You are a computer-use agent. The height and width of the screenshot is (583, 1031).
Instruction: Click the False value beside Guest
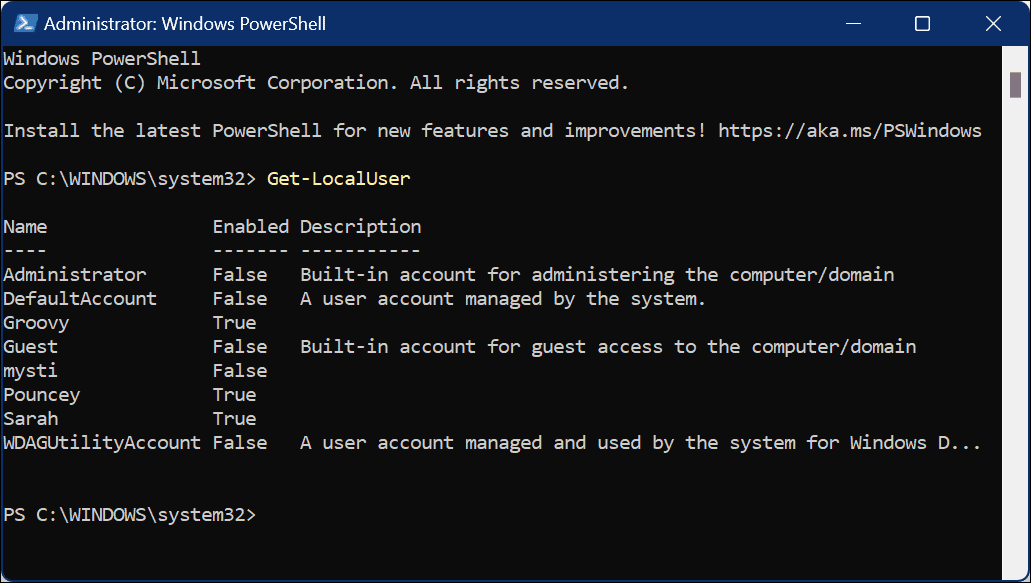[x=240, y=346]
